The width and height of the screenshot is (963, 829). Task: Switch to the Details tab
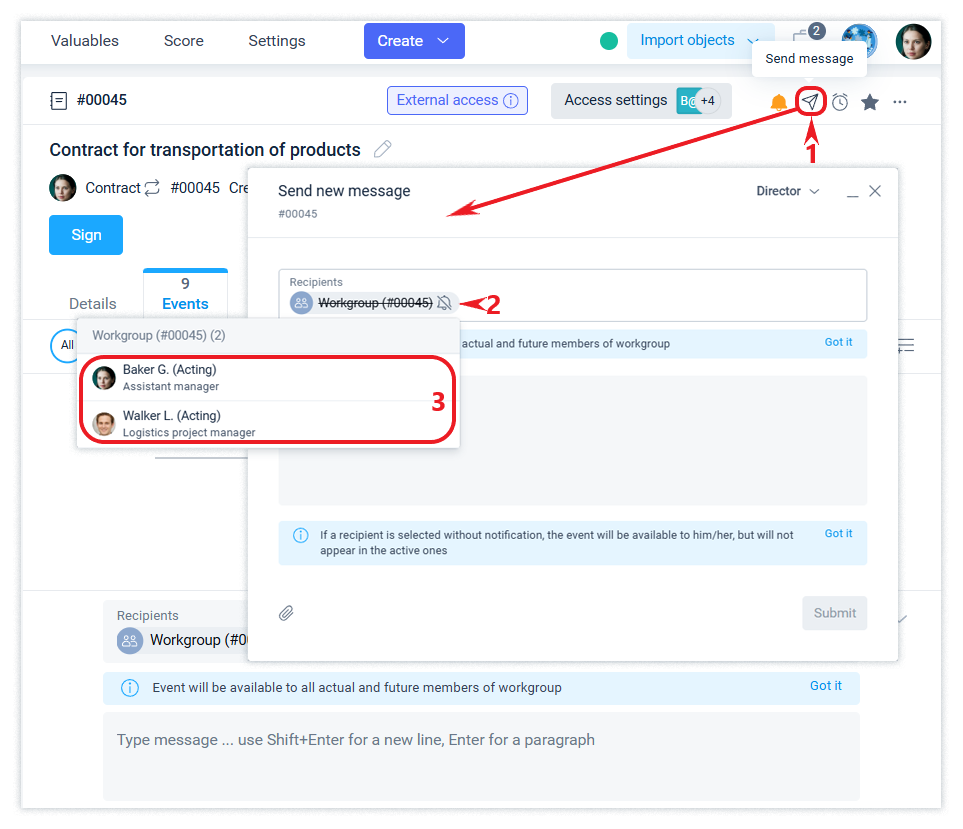[x=93, y=304]
